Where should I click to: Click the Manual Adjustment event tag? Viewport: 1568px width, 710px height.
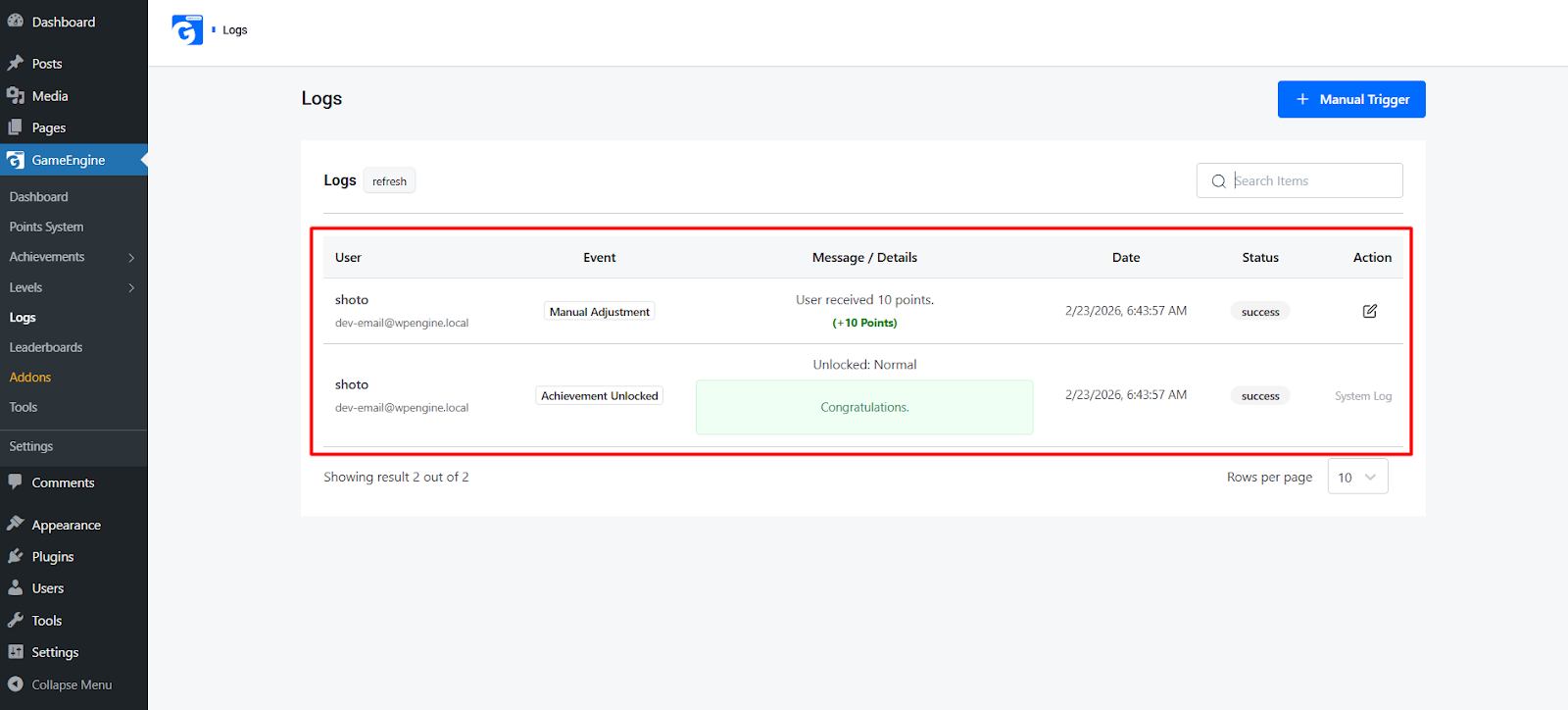click(600, 312)
